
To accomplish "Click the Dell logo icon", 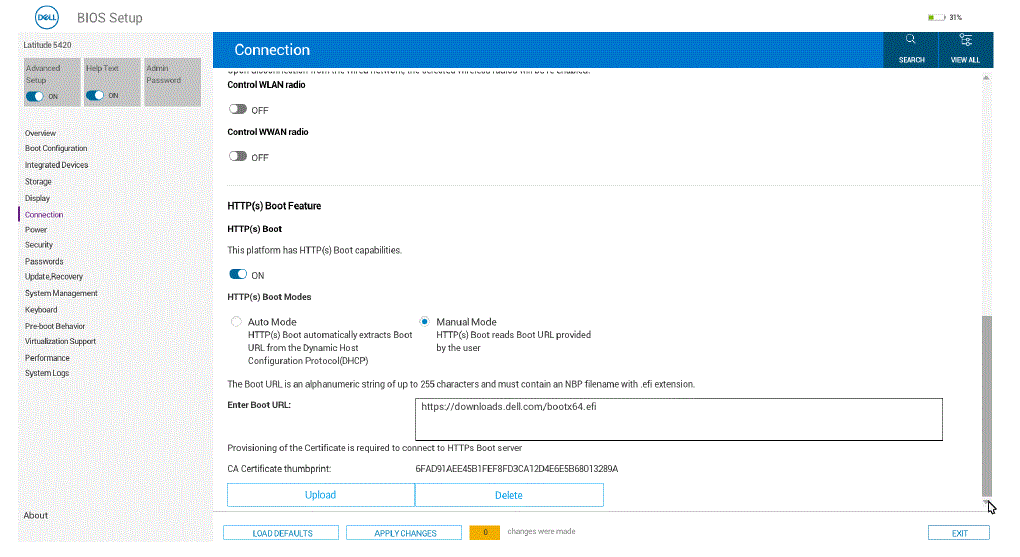I will pos(47,18).
